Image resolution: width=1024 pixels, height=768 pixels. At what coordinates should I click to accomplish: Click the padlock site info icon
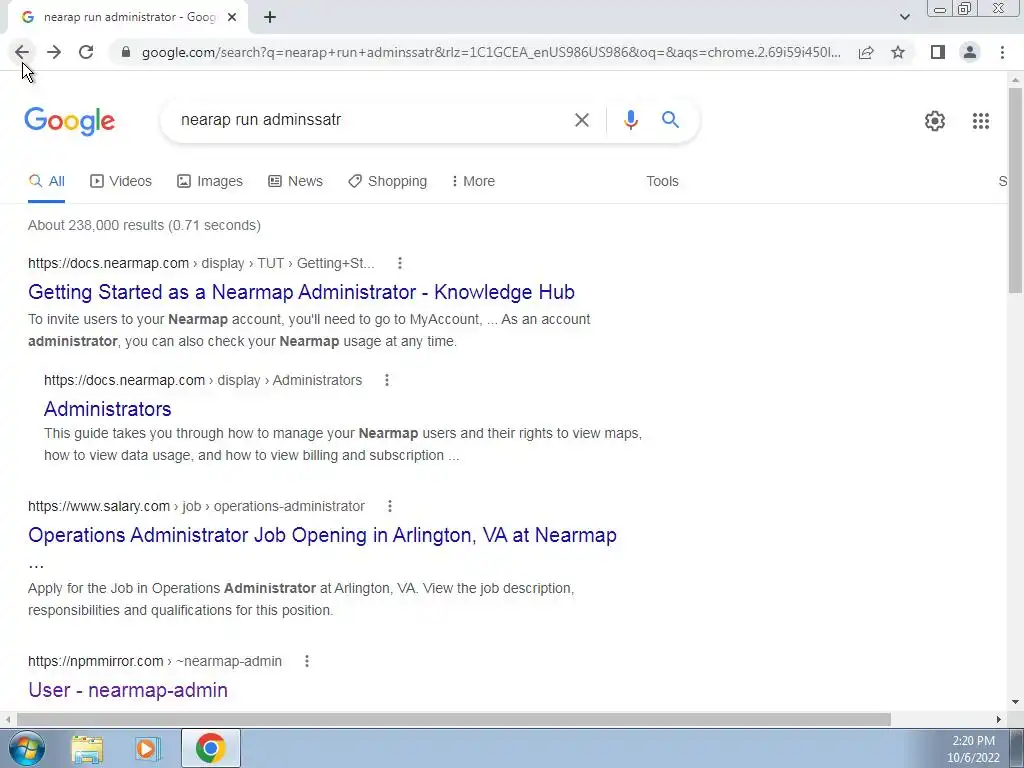pyautogui.click(x=126, y=52)
